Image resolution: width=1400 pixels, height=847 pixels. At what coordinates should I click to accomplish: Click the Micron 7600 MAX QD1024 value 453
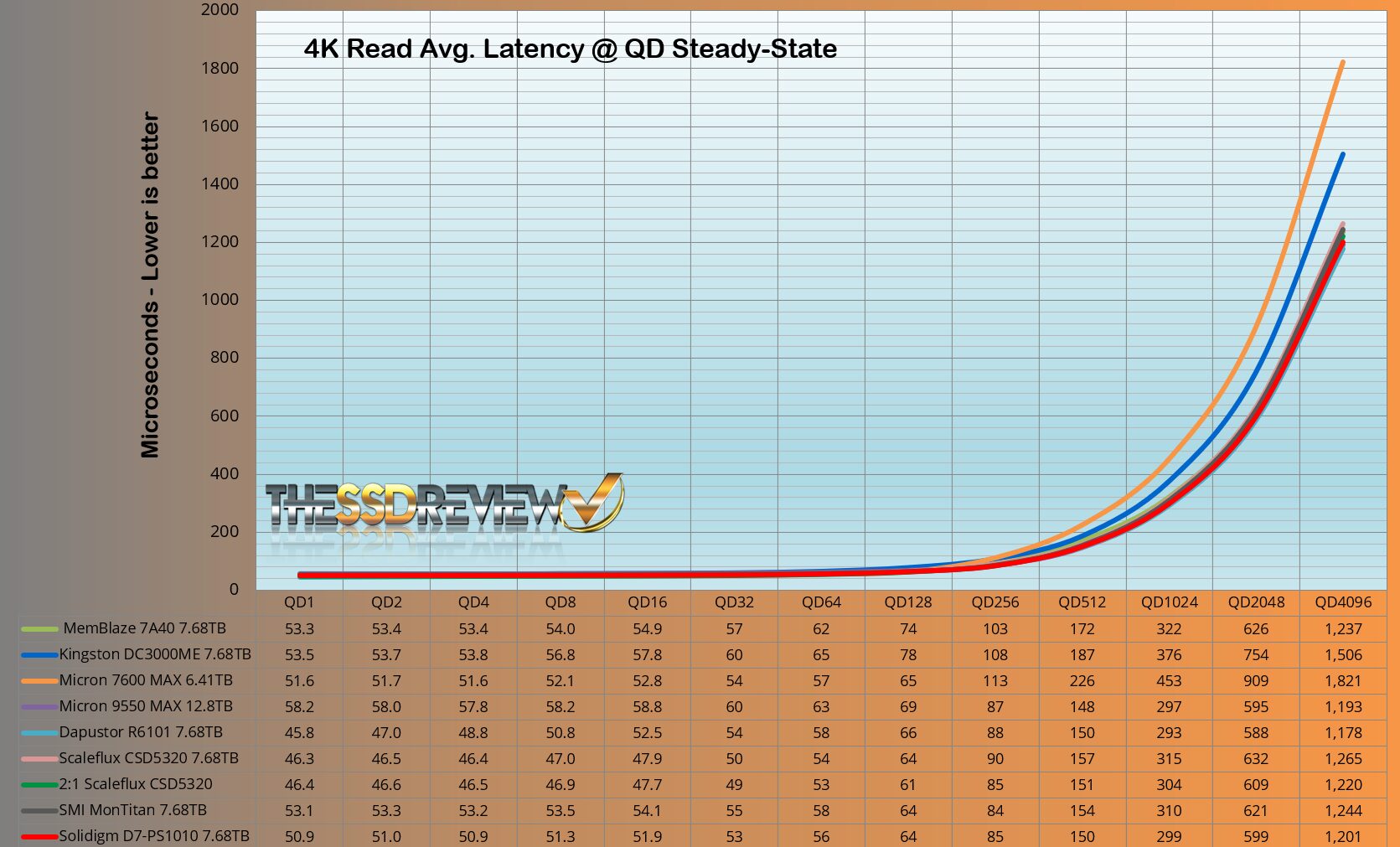click(x=1170, y=681)
